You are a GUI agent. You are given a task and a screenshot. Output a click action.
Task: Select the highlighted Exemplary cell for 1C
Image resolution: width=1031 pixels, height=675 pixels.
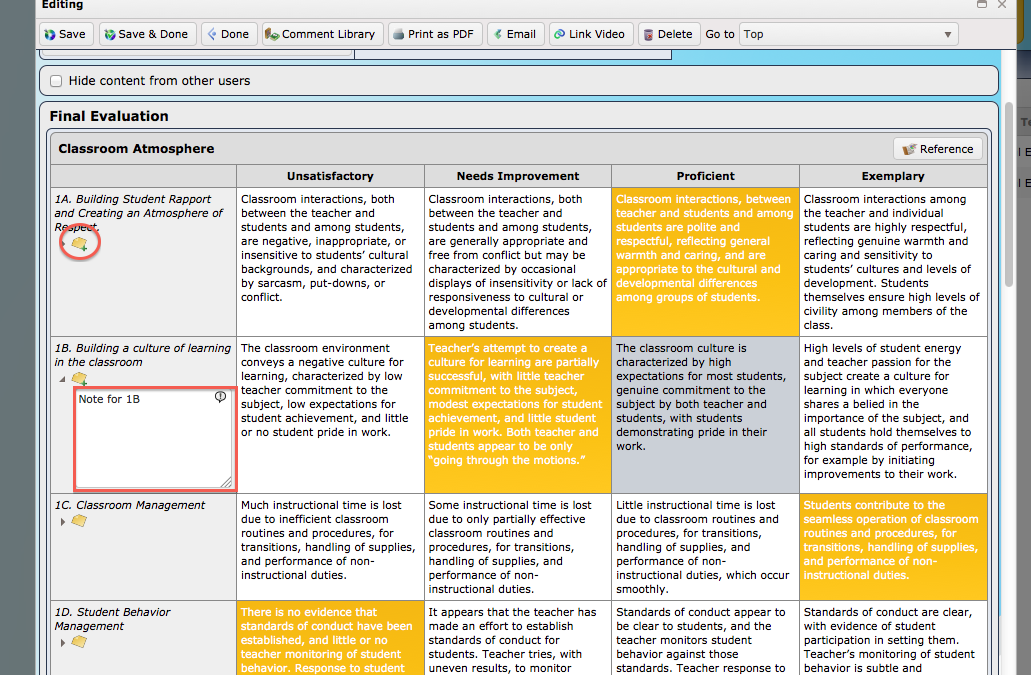(894, 547)
